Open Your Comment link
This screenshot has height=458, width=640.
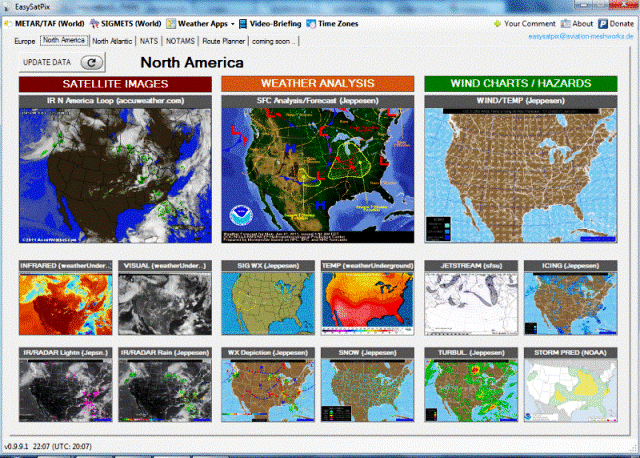click(x=530, y=24)
